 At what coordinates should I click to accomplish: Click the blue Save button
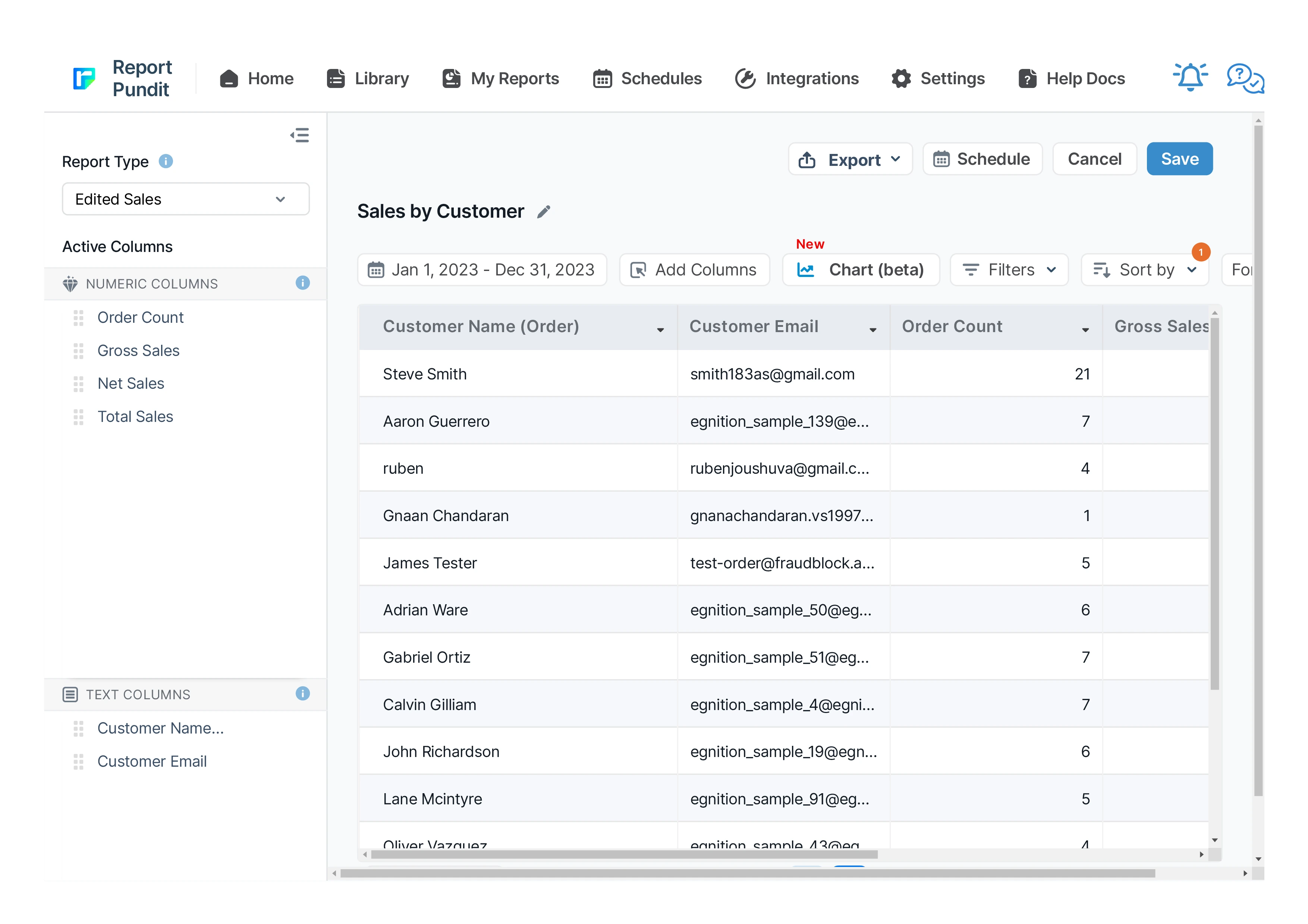coord(1179,160)
